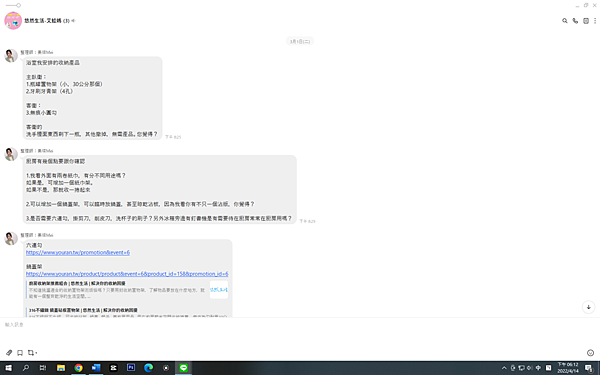Image resolution: width=600 pixels, height=375 pixels.
Task: Switch the Chinese IME mode indicator
Action: [538, 368]
